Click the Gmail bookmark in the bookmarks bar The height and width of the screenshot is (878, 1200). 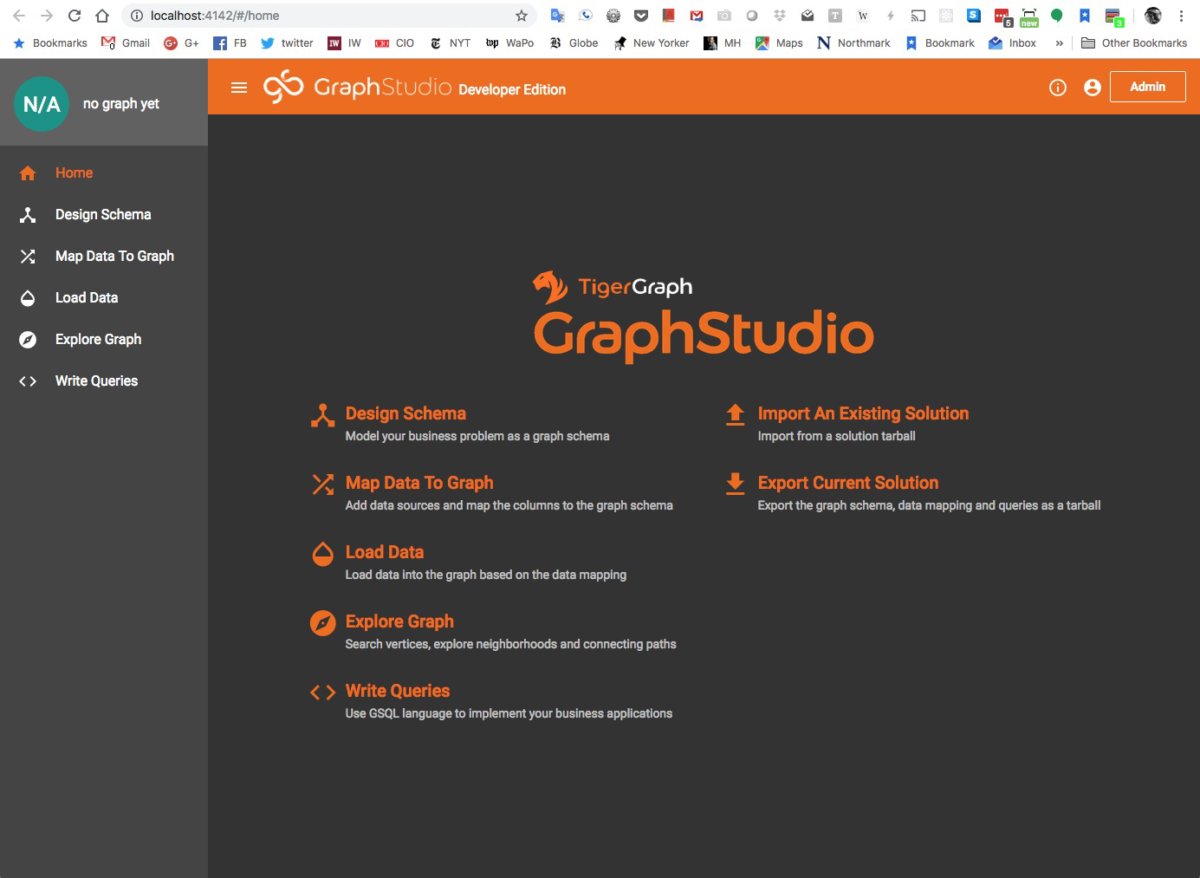(x=124, y=43)
